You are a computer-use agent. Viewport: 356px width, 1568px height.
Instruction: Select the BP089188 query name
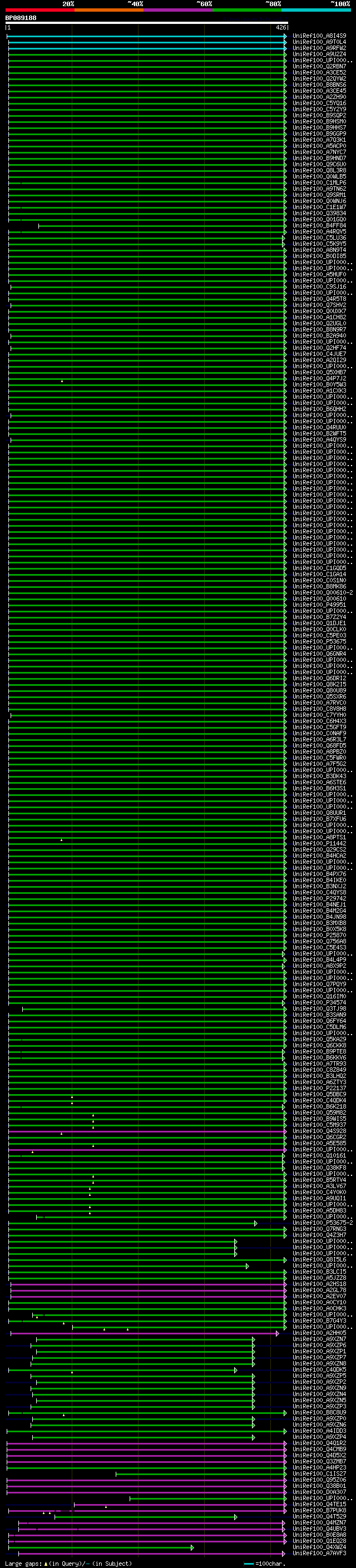click(21, 18)
